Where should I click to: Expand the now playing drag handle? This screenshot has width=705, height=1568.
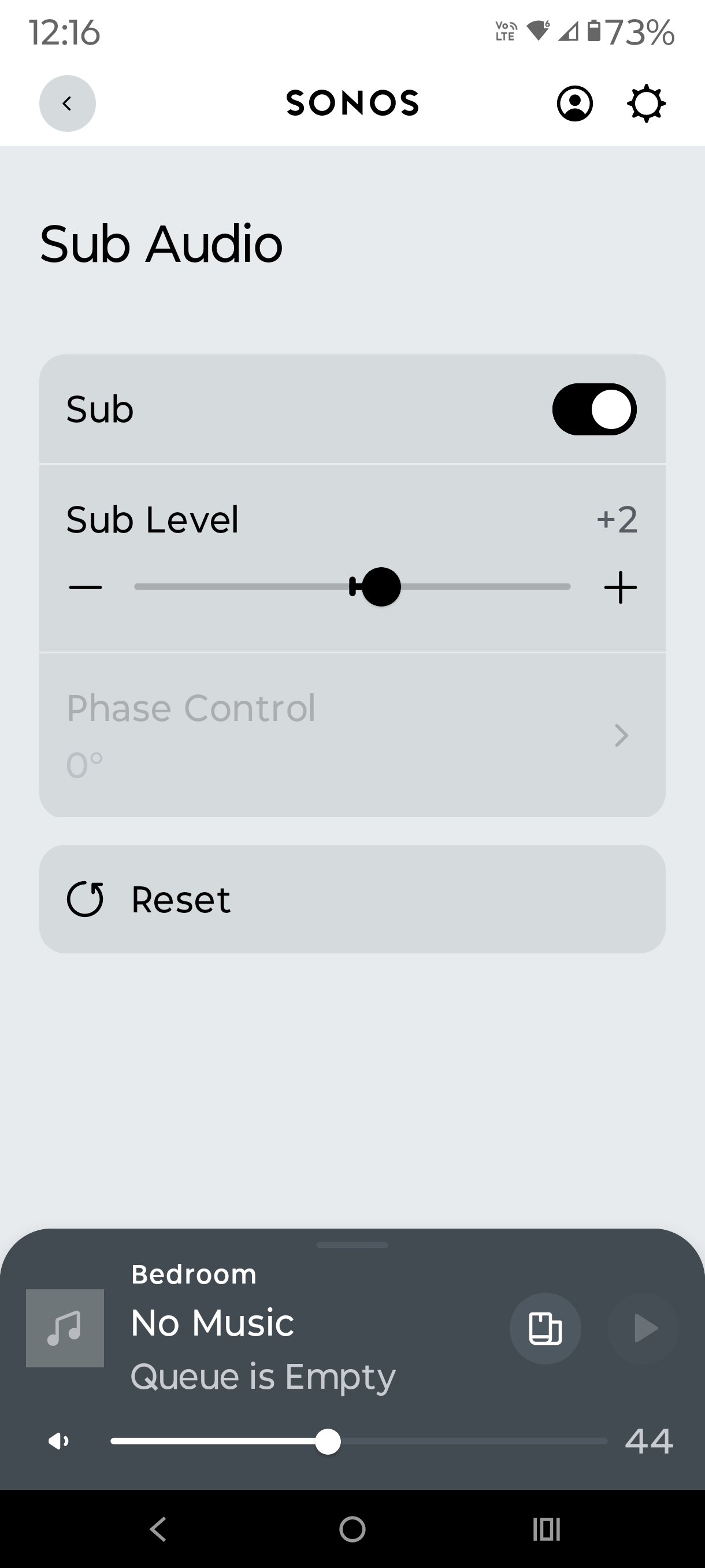352,1245
